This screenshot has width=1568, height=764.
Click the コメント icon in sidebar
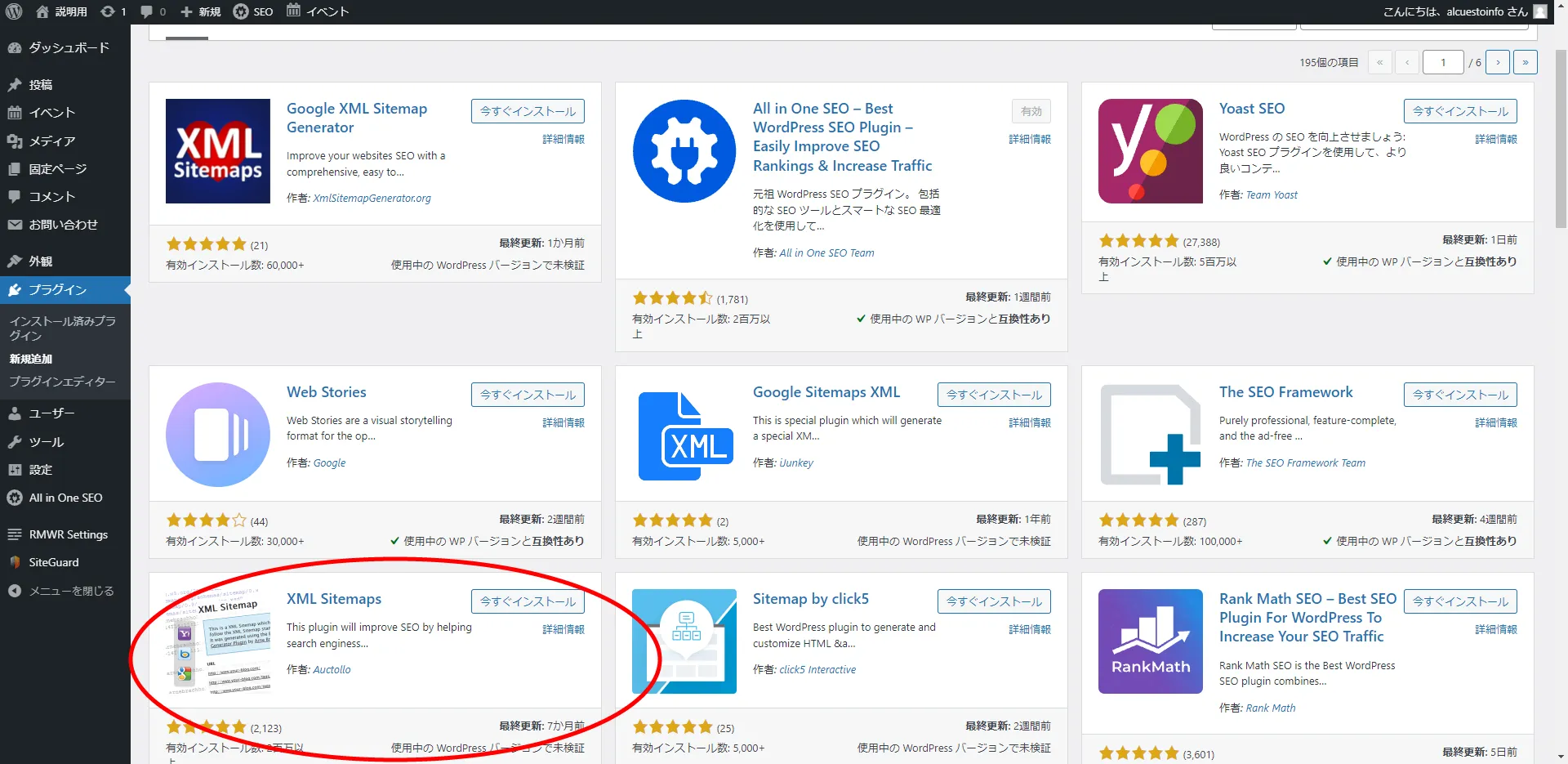pos(15,196)
